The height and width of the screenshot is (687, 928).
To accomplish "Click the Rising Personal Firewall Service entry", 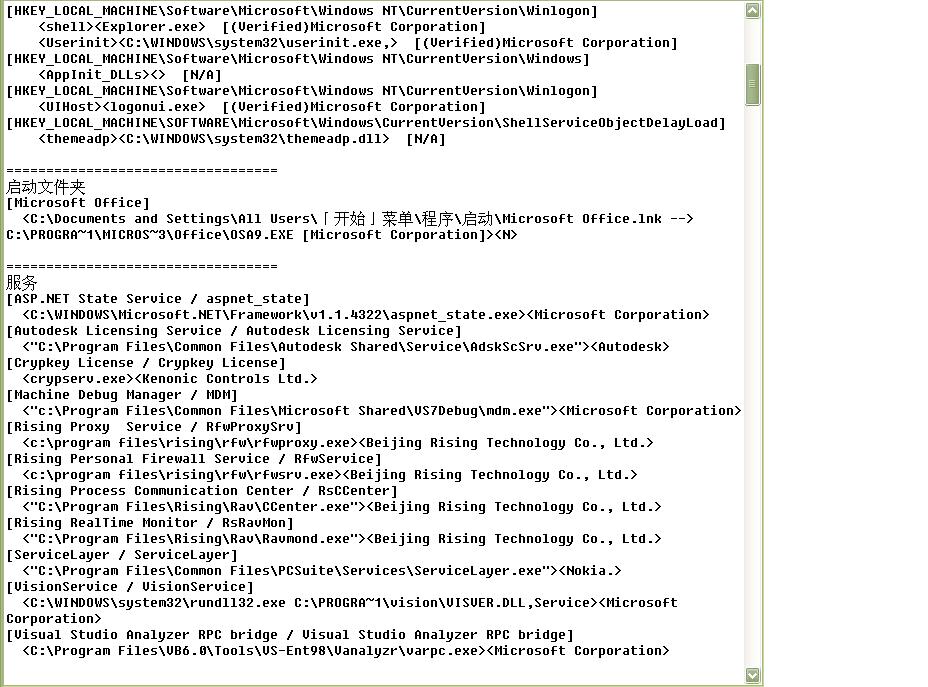I will pyautogui.click(x=194, y=459).
